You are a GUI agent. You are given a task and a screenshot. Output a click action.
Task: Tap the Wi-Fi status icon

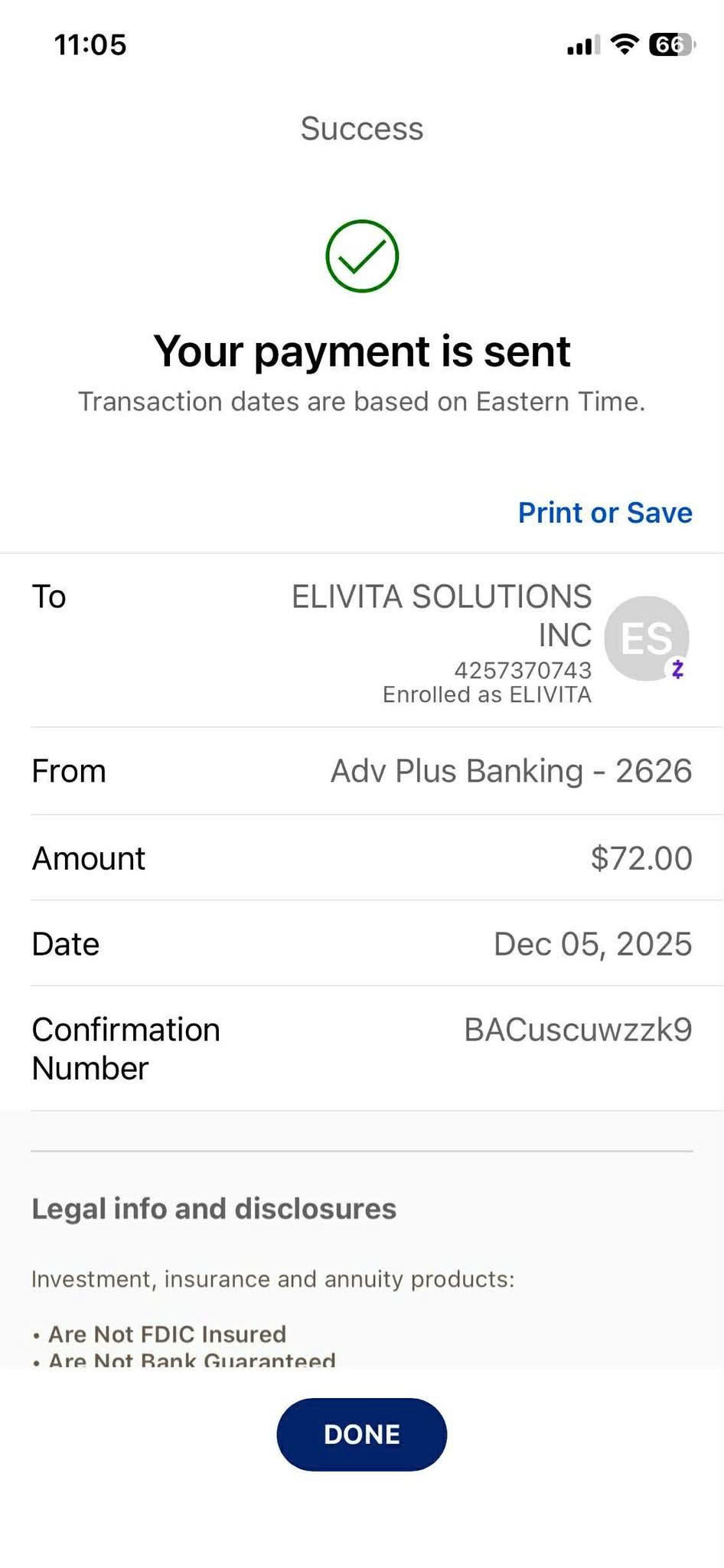tap(625, 45)
